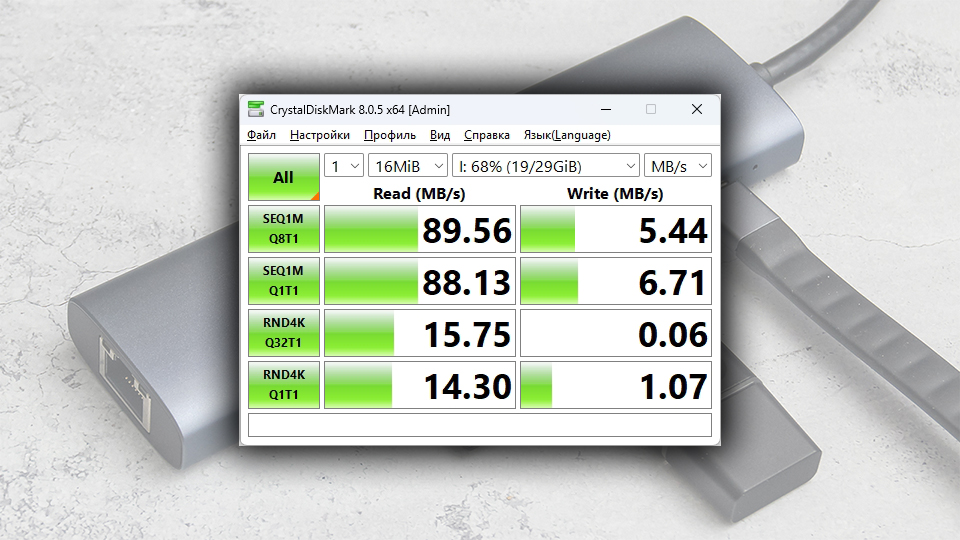Click the 6.71 write result
This screenshot has height=540, width=960.
click(616, 281)
